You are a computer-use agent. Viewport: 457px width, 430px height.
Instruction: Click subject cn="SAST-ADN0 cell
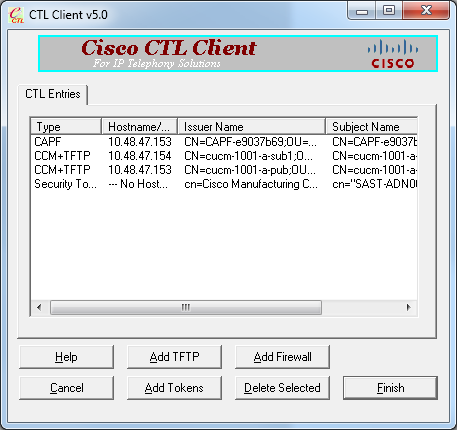375,184
